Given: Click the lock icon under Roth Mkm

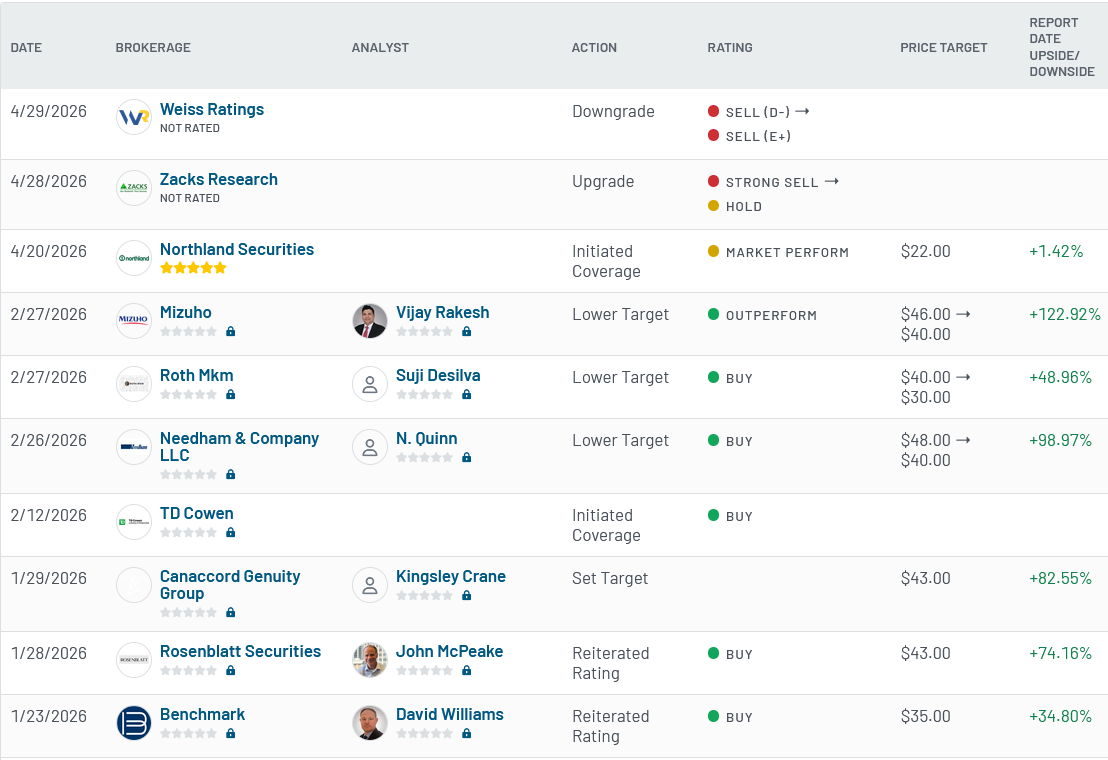Looking at the screenshot, I should click(230, 394).
